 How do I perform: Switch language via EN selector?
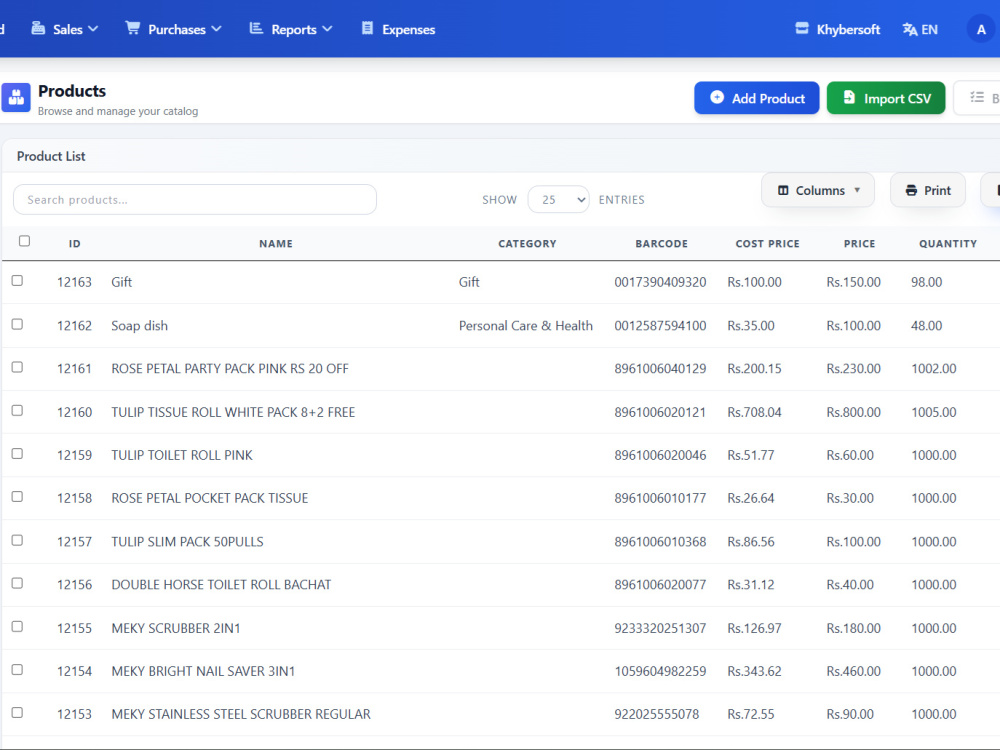pyautogui.click(x=920, y=29)
